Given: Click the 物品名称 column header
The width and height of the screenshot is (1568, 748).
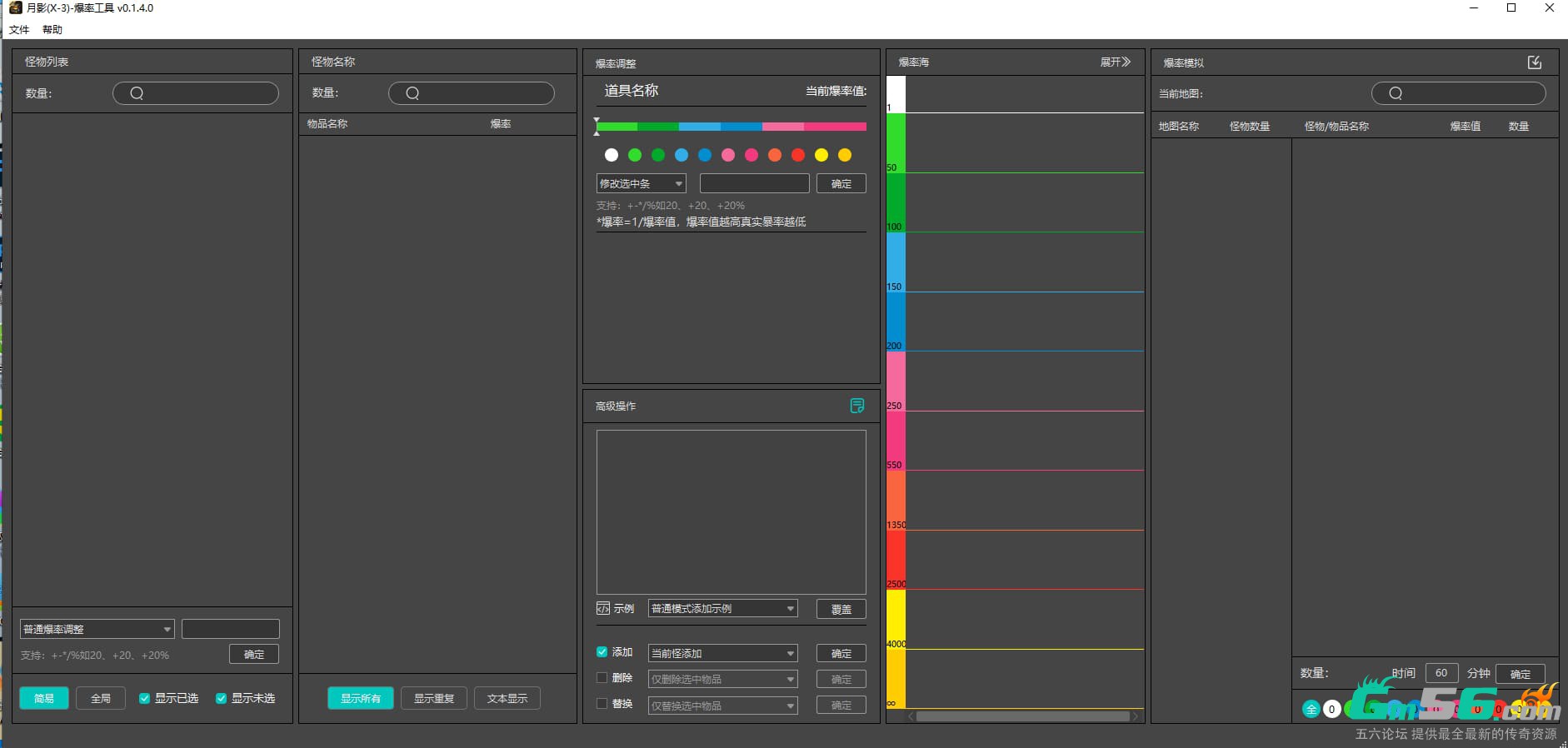Looking at the screenshot, I should click(x=327, y=124).
